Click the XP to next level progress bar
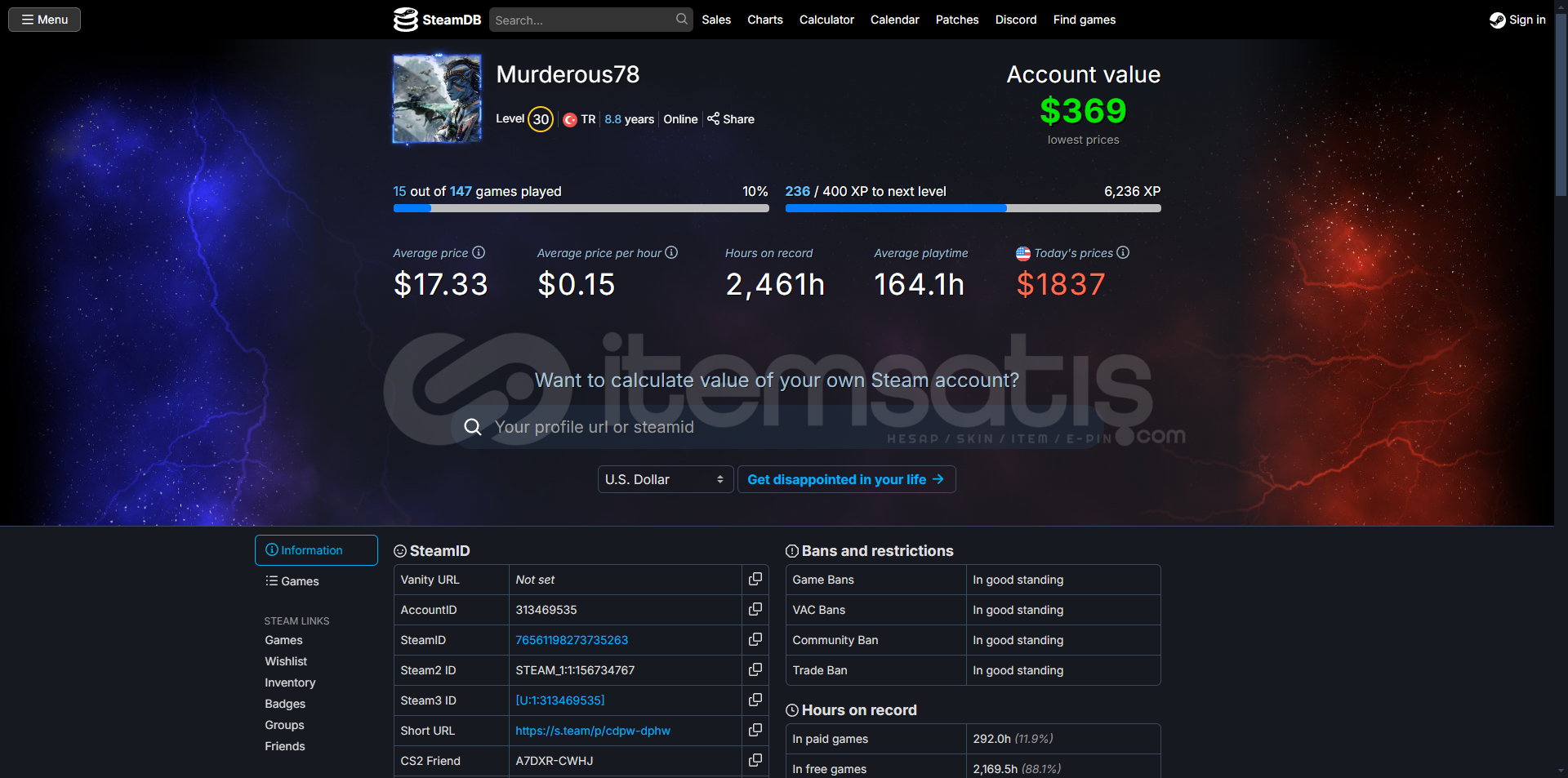 coord(973,208)
